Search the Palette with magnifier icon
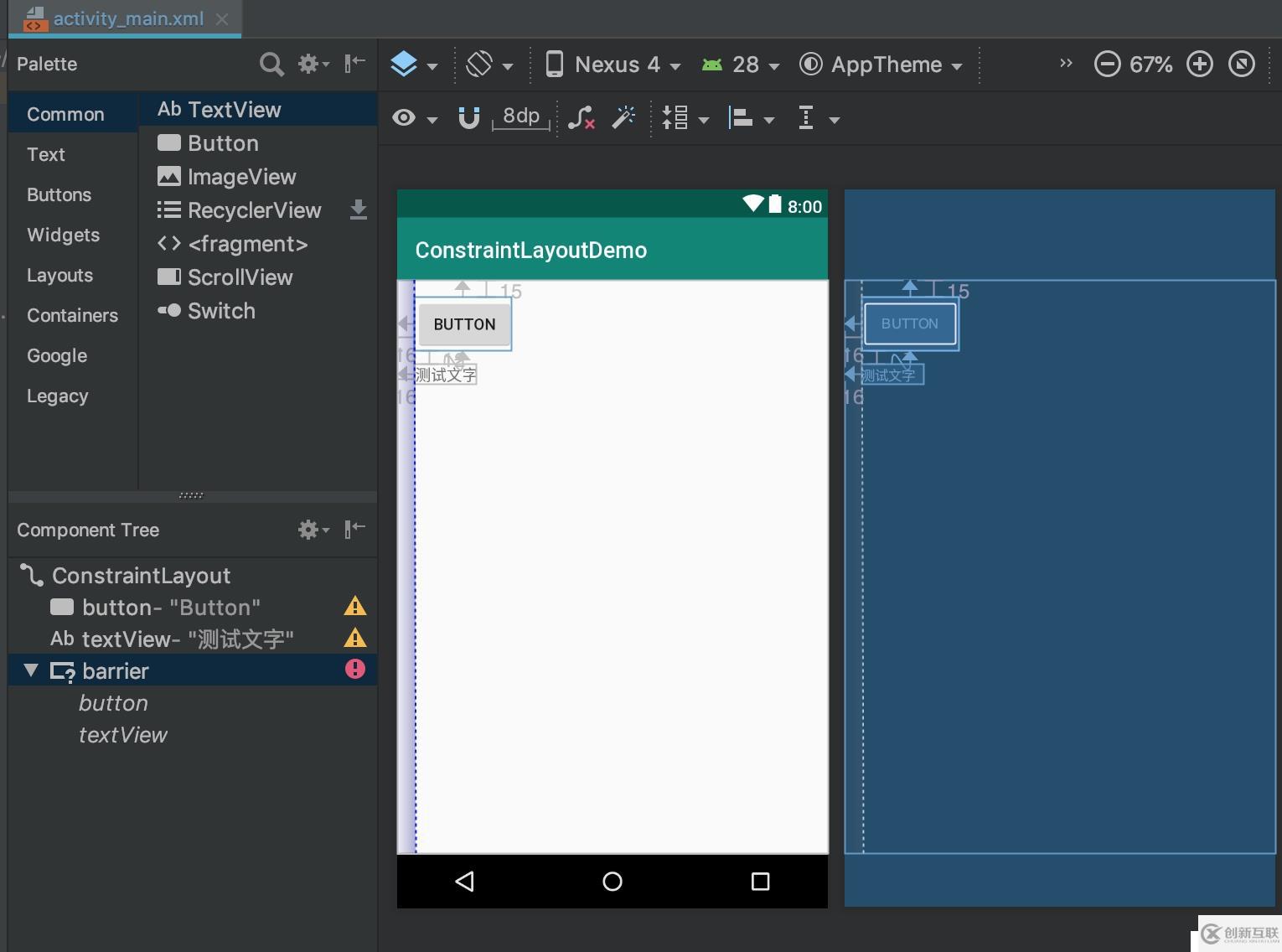Screen dimensions: 1282x952 click(x=271, y=65)
